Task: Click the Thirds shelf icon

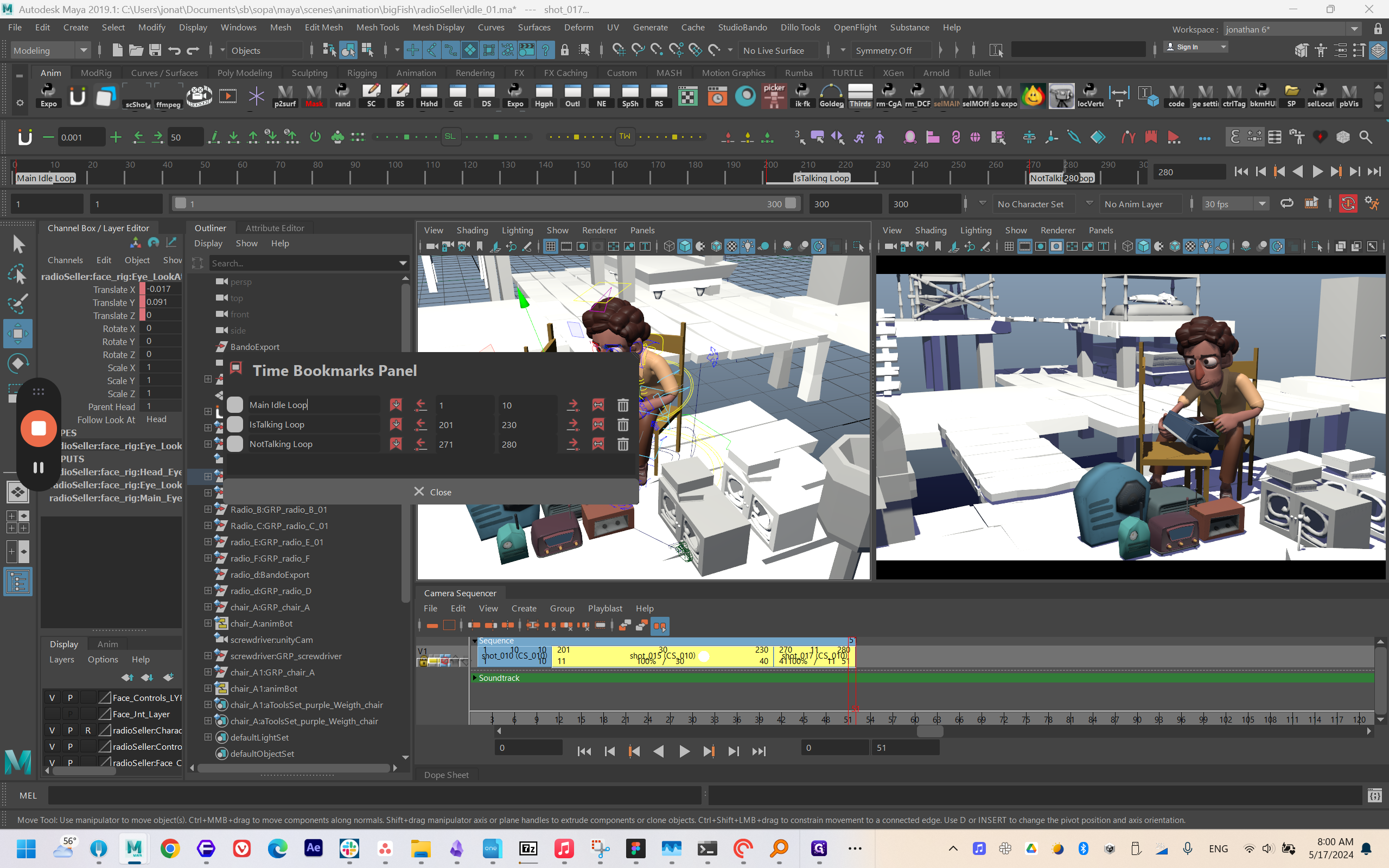Action: 860,95
